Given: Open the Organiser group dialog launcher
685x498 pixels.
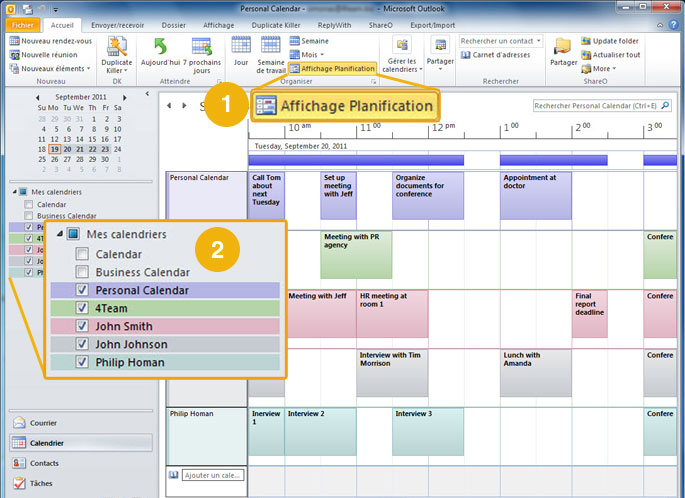Looking at the screenshot, I should (374, 81).
